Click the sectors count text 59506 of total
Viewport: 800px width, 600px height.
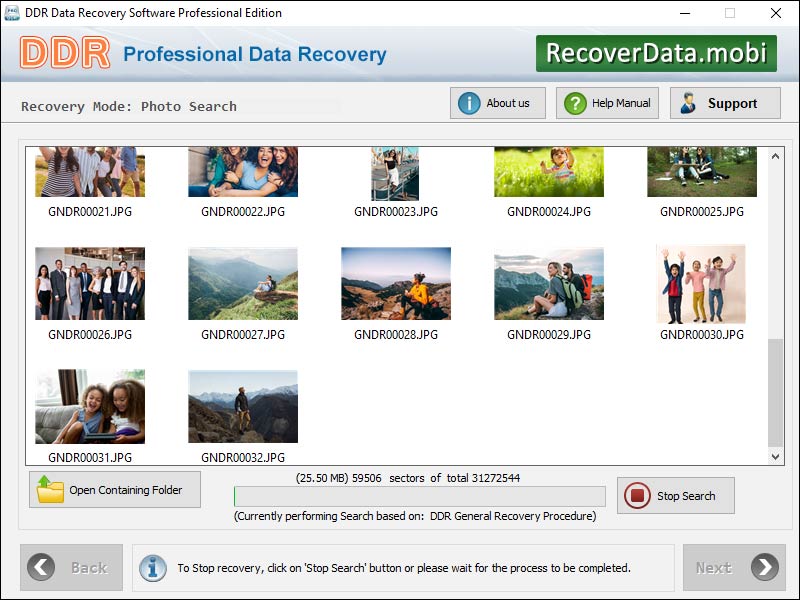pos(408,478)
